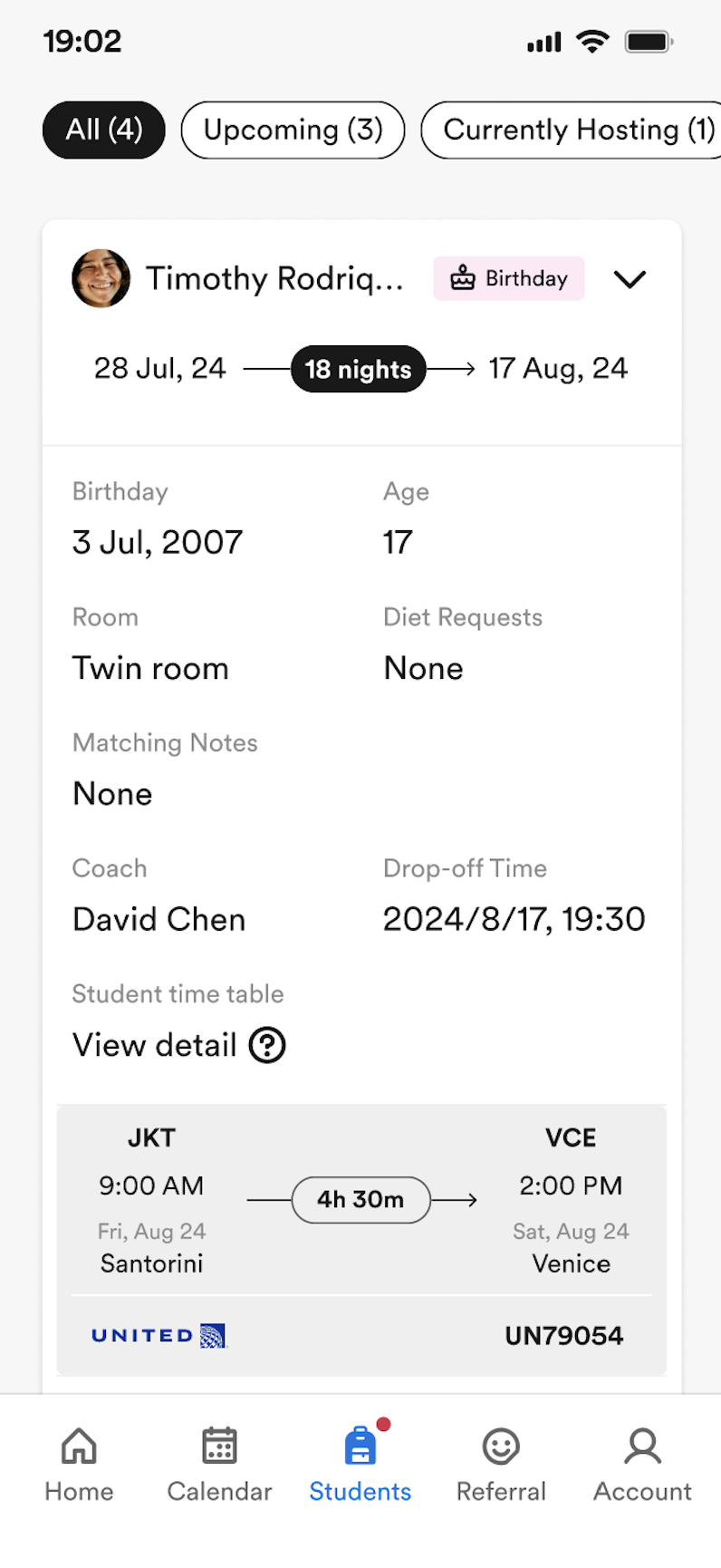Screen dimensions: 721x1568
Task: Tap the 18 nights stay badge
Action: 358,369
